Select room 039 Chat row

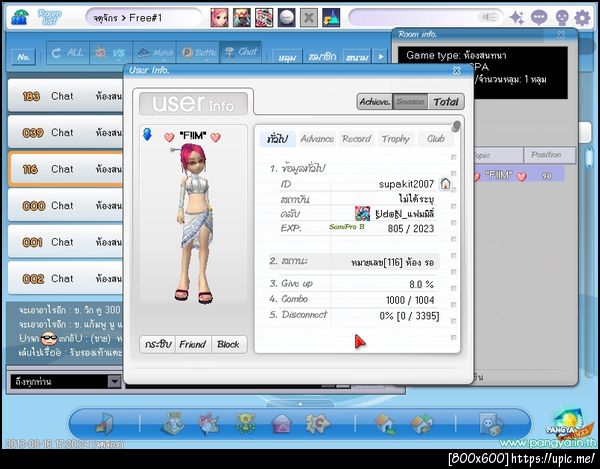(66, 133)
